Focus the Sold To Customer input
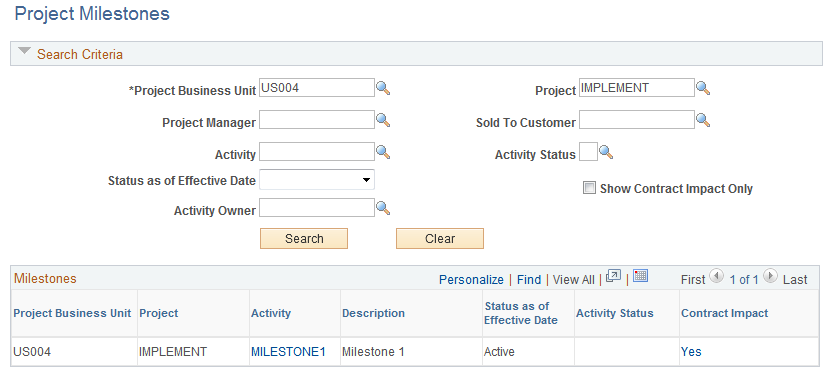Viewport: 836px width, 377px height. coord(637,119)
